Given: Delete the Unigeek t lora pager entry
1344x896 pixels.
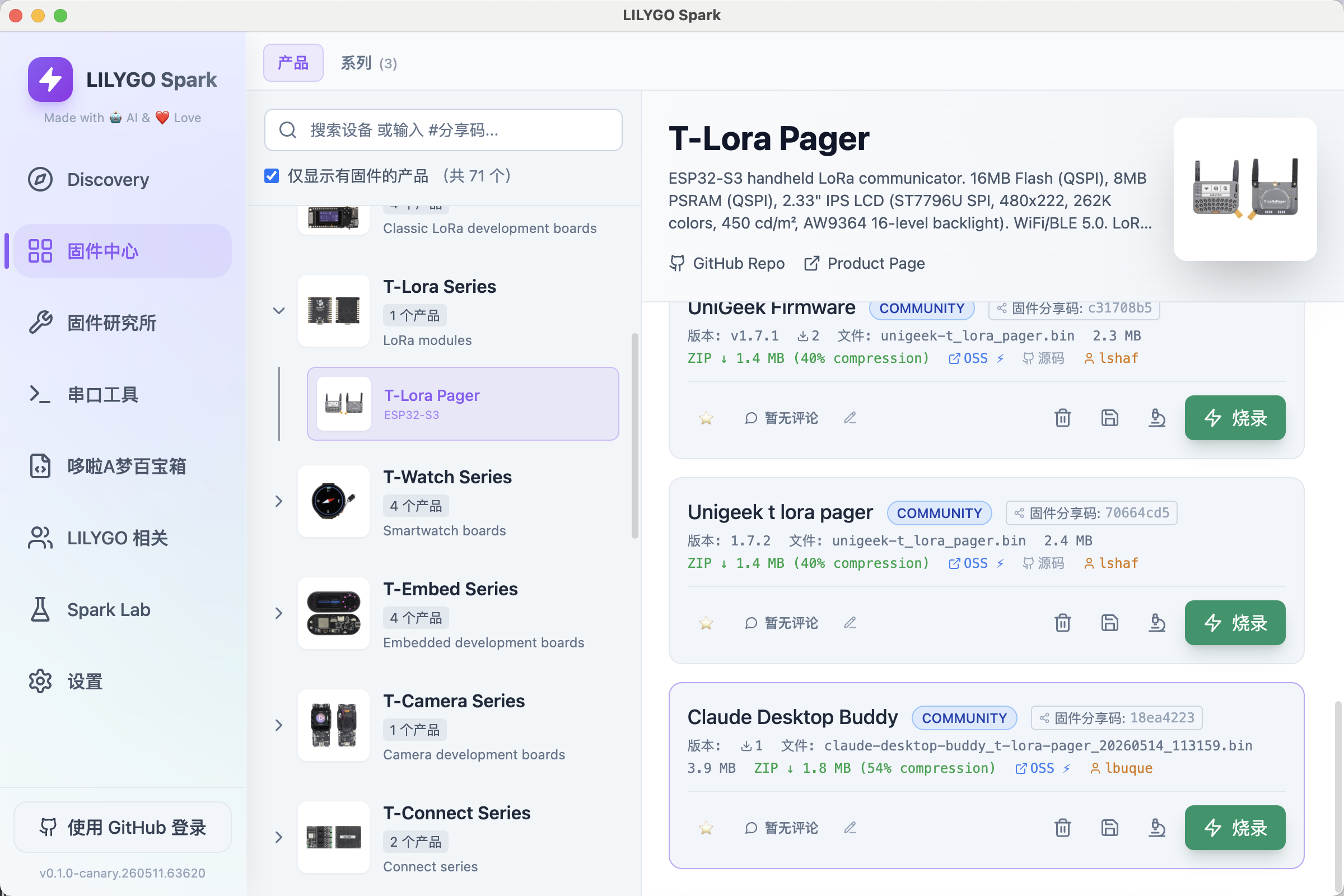Looking at the screenshot, I should point(1063,623).
